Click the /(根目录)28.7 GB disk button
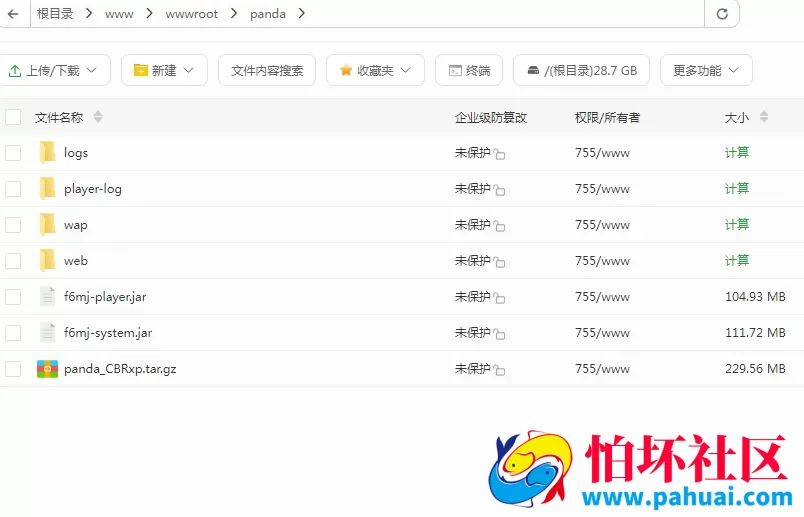This screenshot has width=804, height=517. 581,70
